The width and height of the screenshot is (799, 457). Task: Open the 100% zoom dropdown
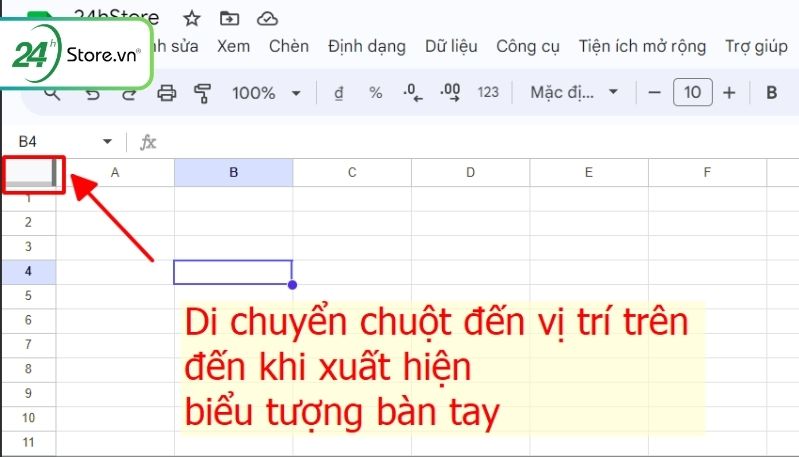point(266,93)
